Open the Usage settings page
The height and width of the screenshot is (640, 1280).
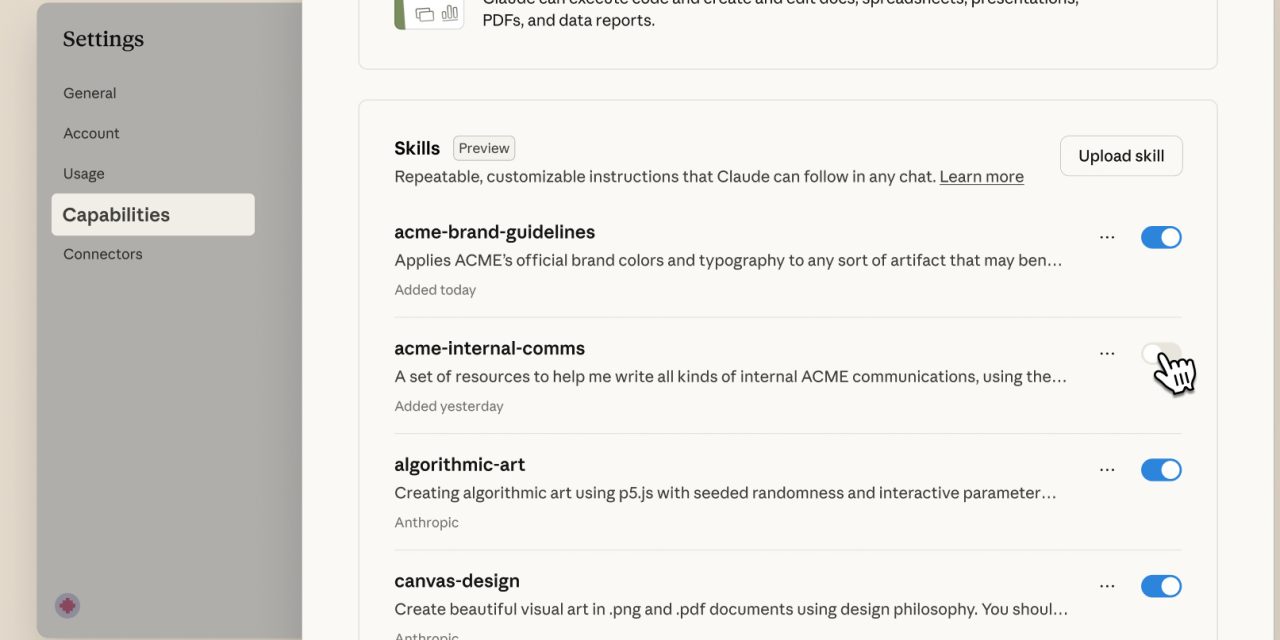[83, 173]
